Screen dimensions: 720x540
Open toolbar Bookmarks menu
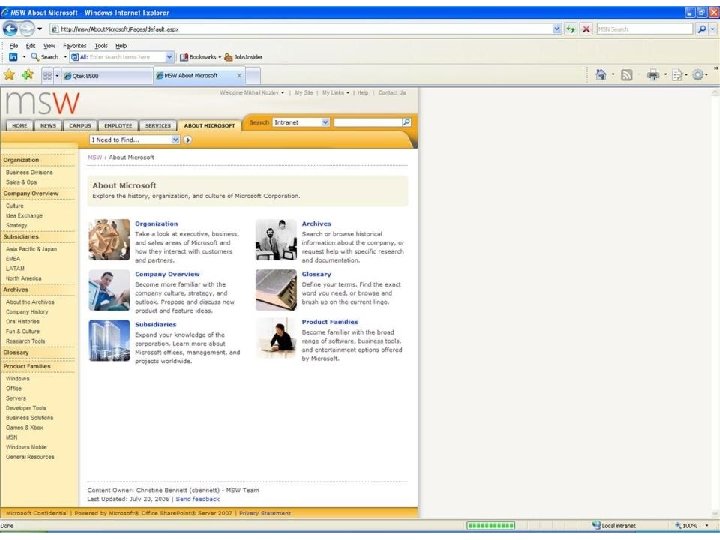coord(200,57)
